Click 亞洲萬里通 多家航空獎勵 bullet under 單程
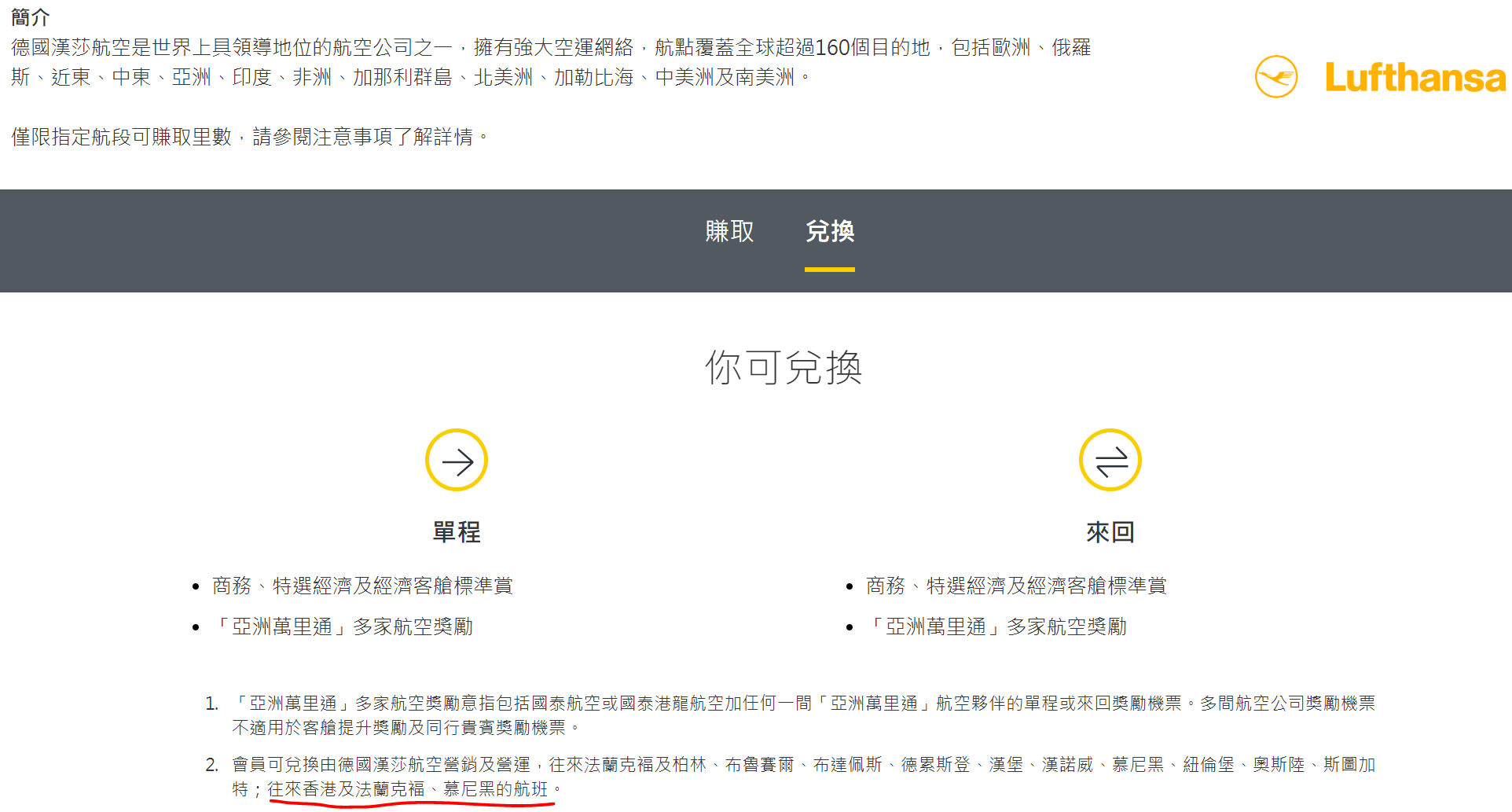The image size is (1512, 812). pos(343,626)
